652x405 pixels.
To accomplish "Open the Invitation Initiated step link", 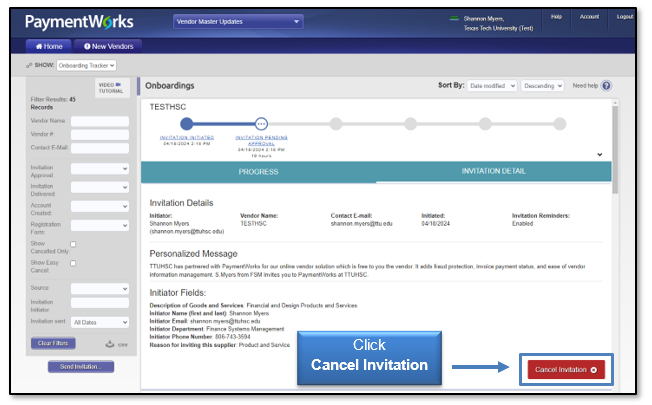I will point(187,137).
